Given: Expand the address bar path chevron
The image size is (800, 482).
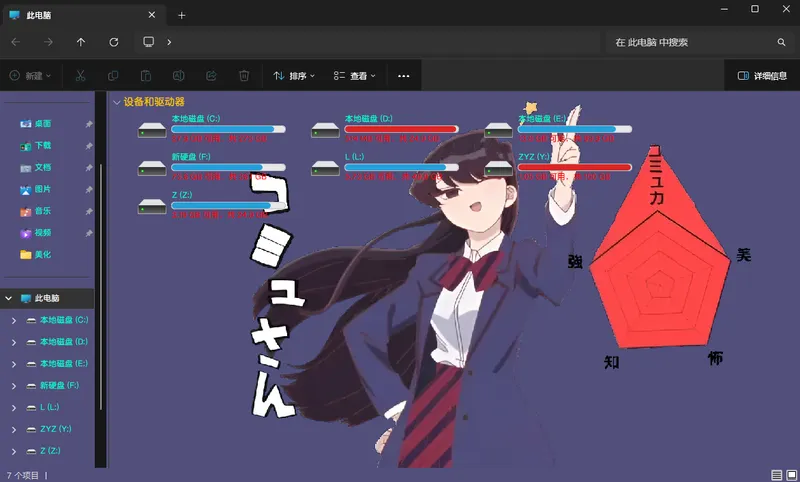Looking at the screenshot, I should pyautogui.click(x=169, y=42).
